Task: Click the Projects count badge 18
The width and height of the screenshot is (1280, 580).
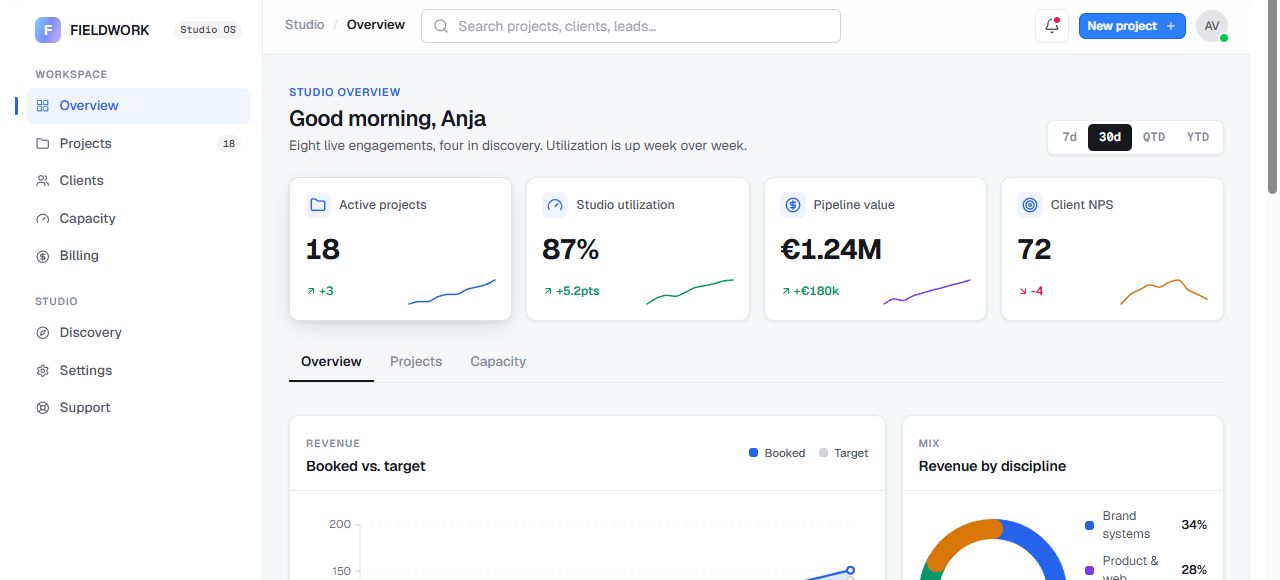Action: pyautogui.click(x=229, y=144)
